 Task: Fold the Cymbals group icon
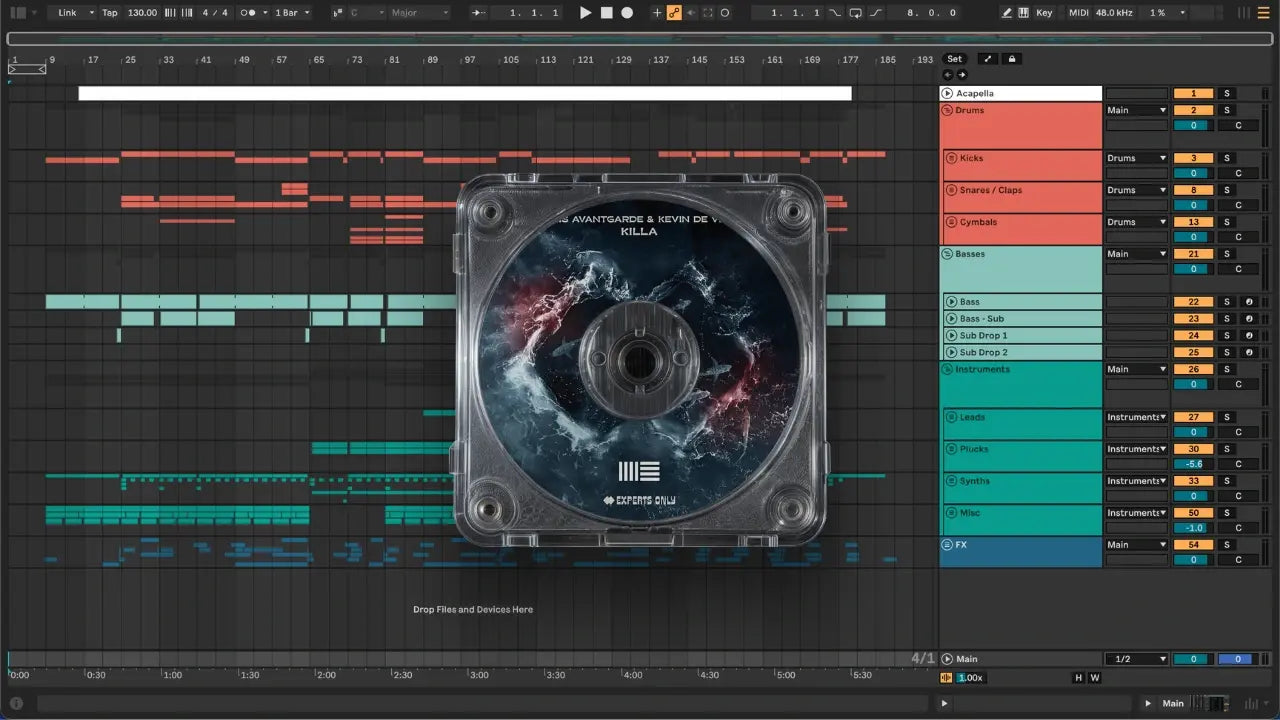pyautogui.click(x=951, y=222)
